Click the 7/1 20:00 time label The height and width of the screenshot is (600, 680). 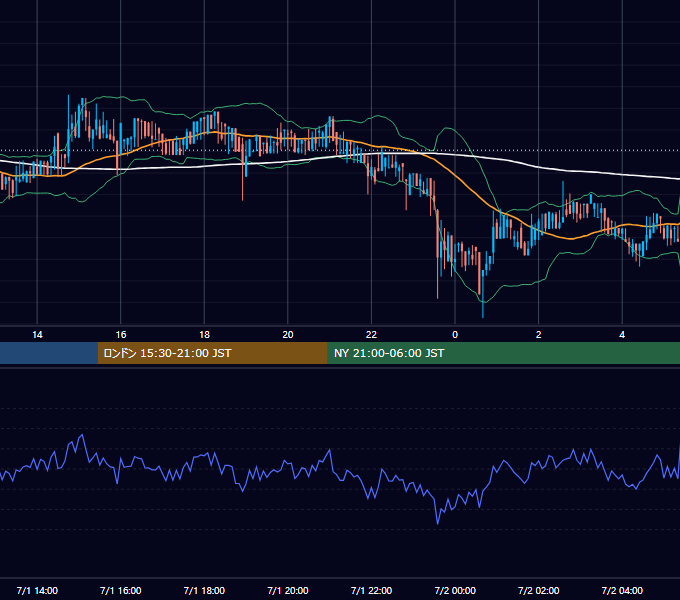coord(288,590)
